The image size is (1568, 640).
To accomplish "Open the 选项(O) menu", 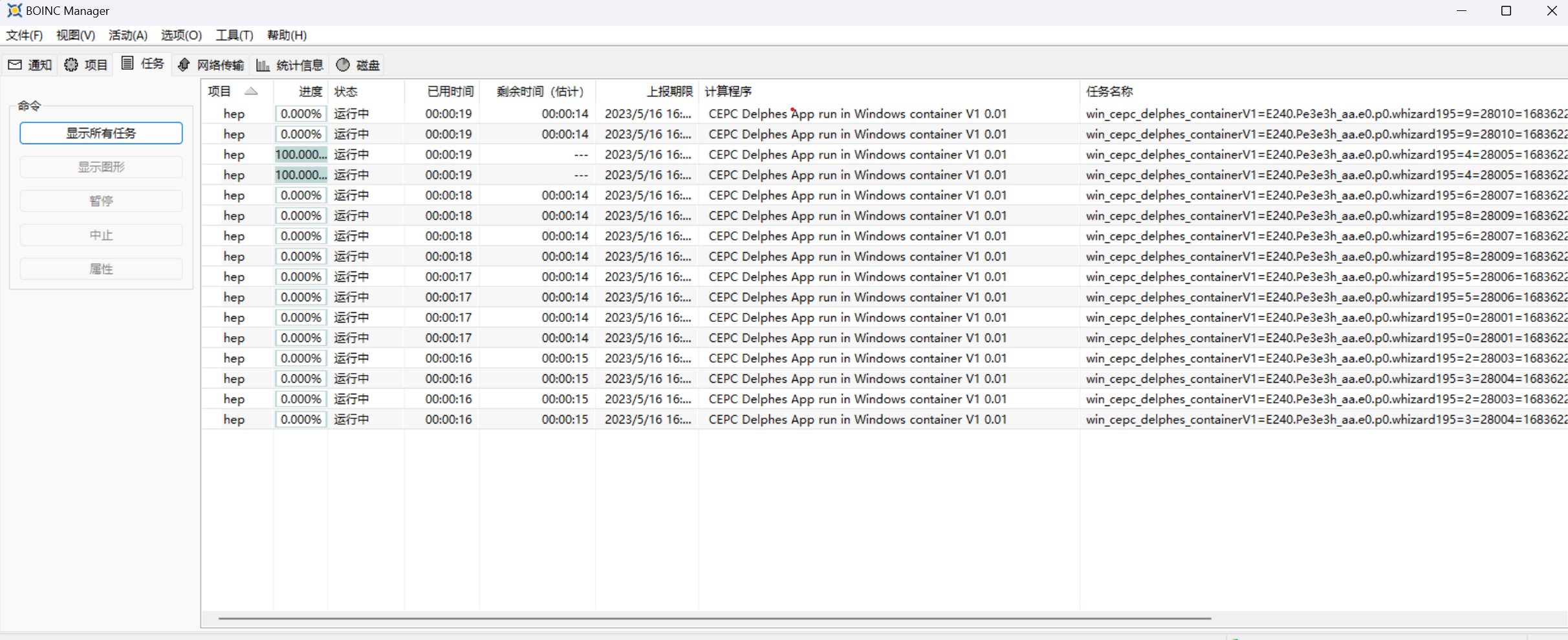I will (181, 35).
